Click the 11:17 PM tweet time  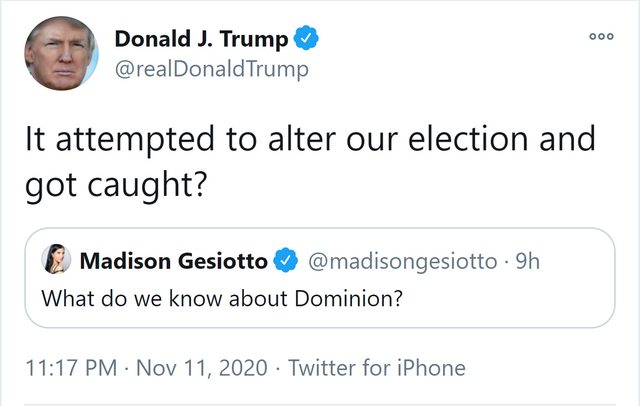click(67, 368)
